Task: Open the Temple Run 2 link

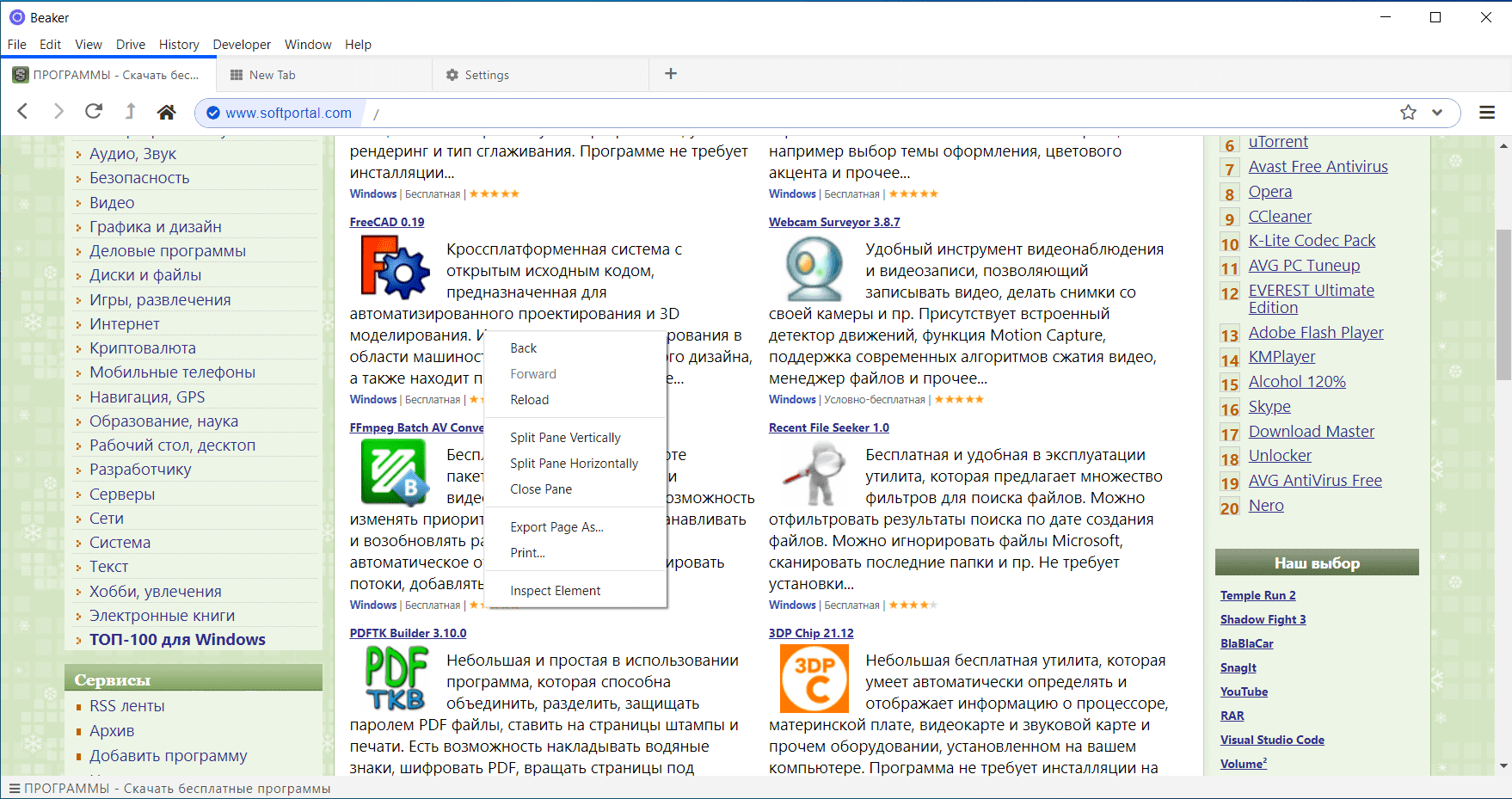Action: point(1257,595)
